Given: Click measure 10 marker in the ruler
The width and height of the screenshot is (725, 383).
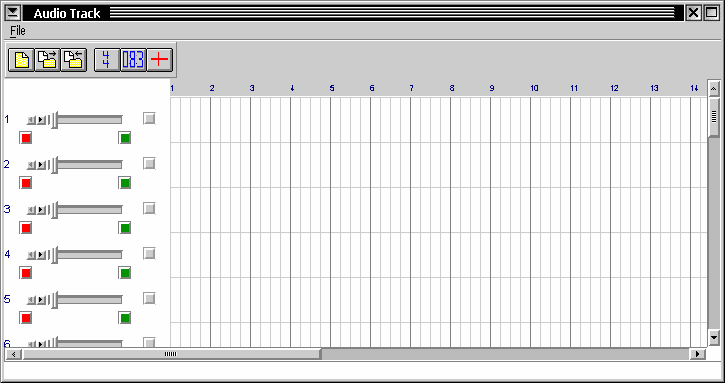Looking at the screenshot, I should coord(534,88).
